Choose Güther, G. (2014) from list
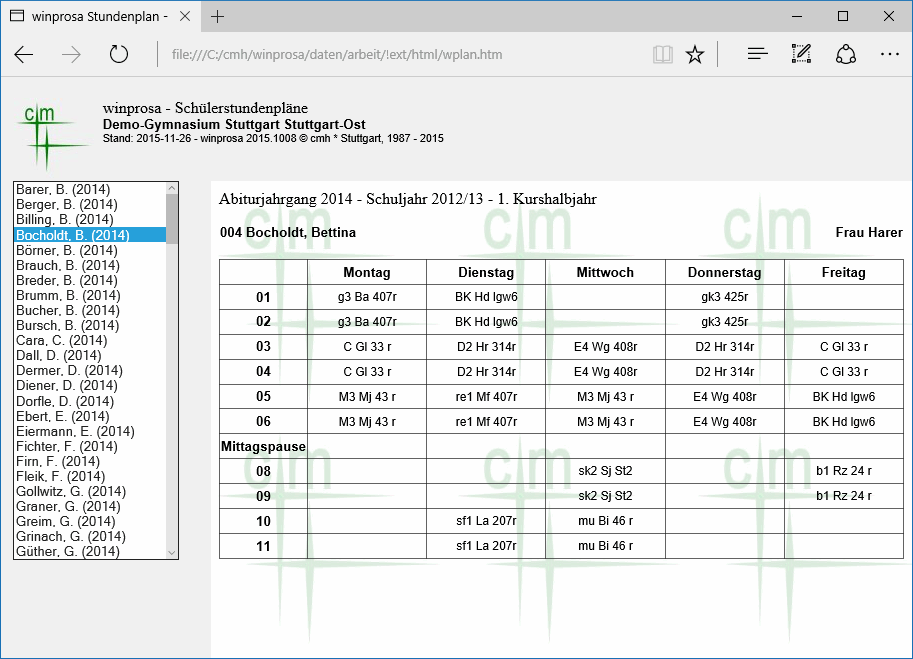Image resolution: width=913 pixels, height=659 pixels. [x=68, y=552]
